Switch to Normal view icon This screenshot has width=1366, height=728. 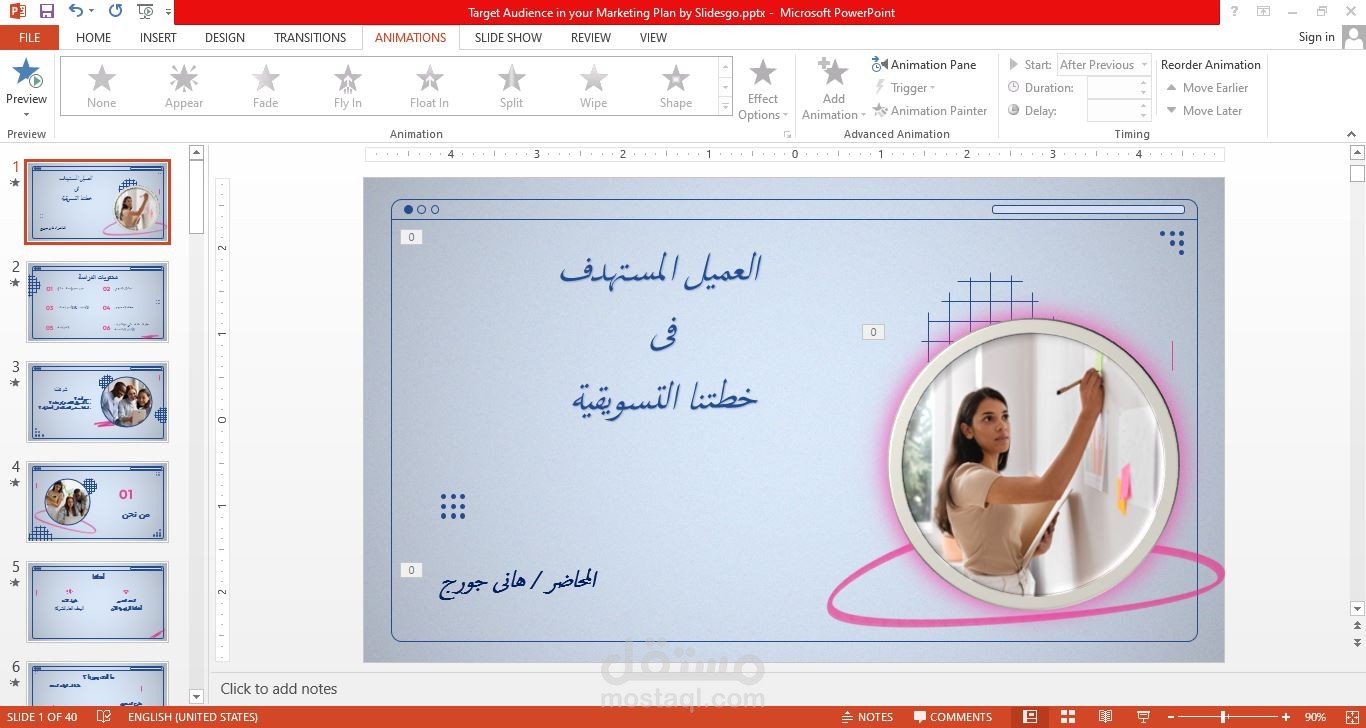pyautogui.click(x=1030, y=717)
